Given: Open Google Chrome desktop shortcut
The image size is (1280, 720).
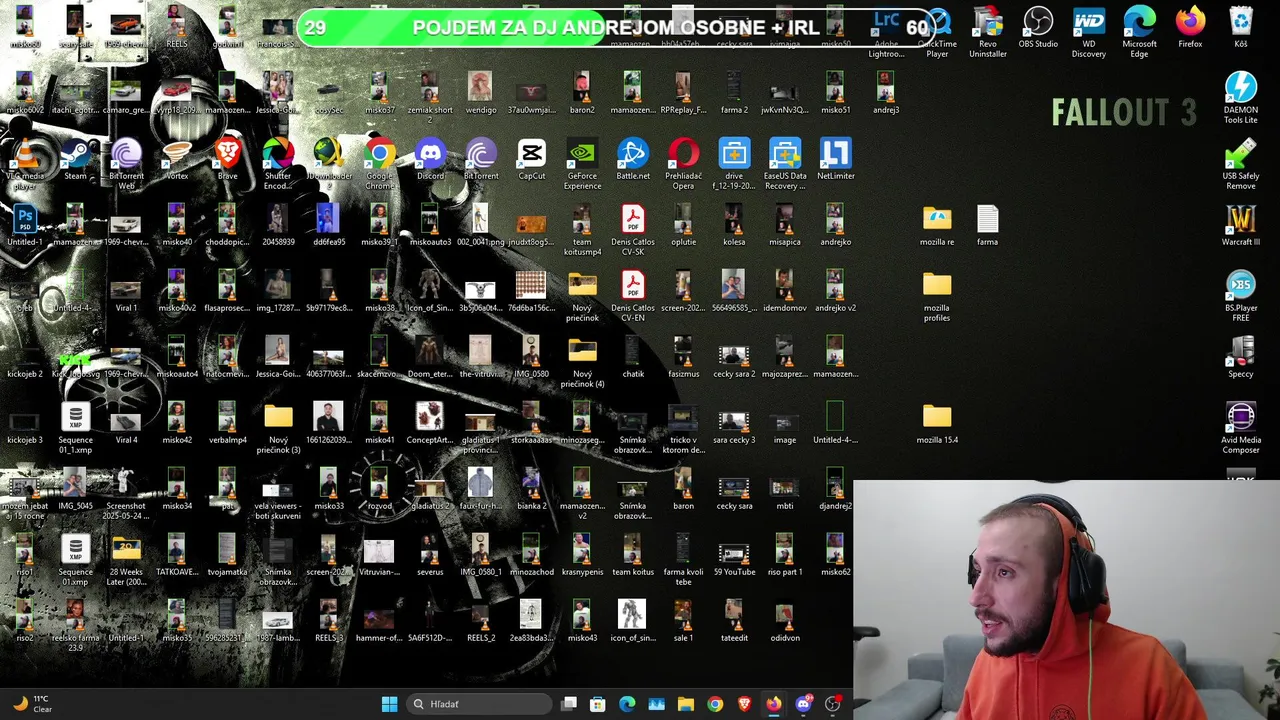Looking at the screenshot, I should coord(380,163).
